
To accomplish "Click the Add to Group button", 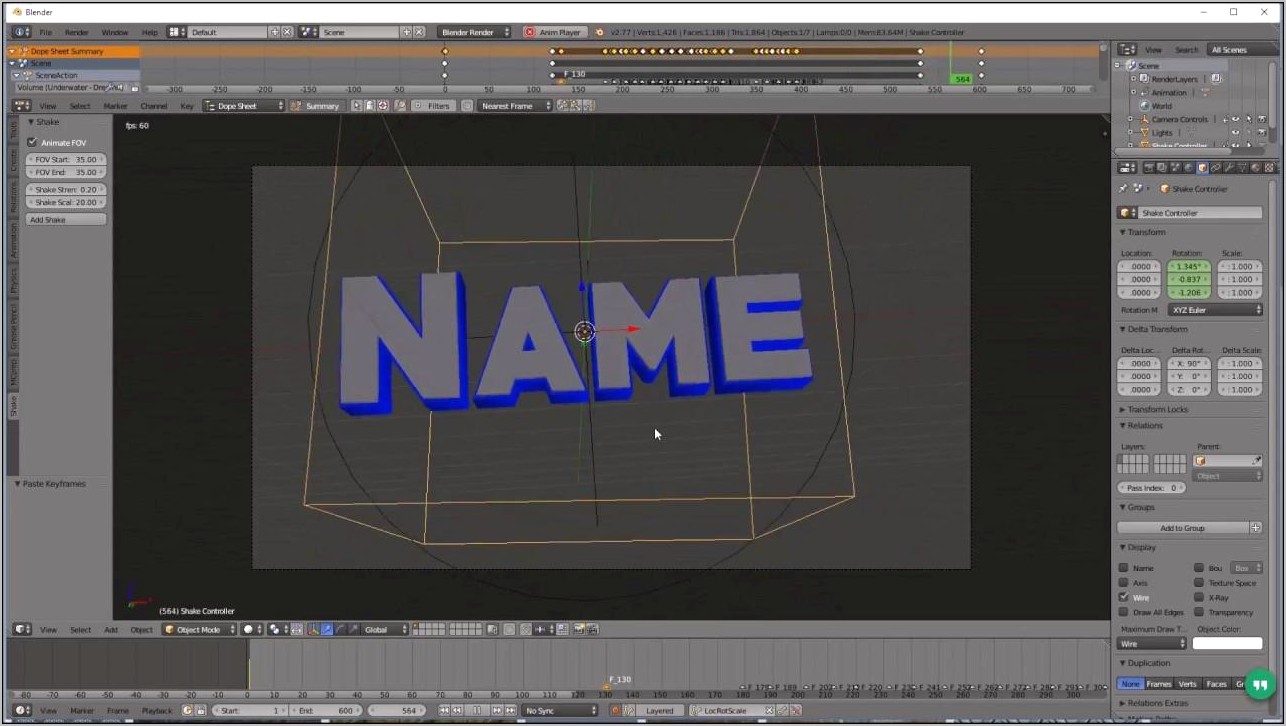I will pyautogui.click(x=1183, y=527).
